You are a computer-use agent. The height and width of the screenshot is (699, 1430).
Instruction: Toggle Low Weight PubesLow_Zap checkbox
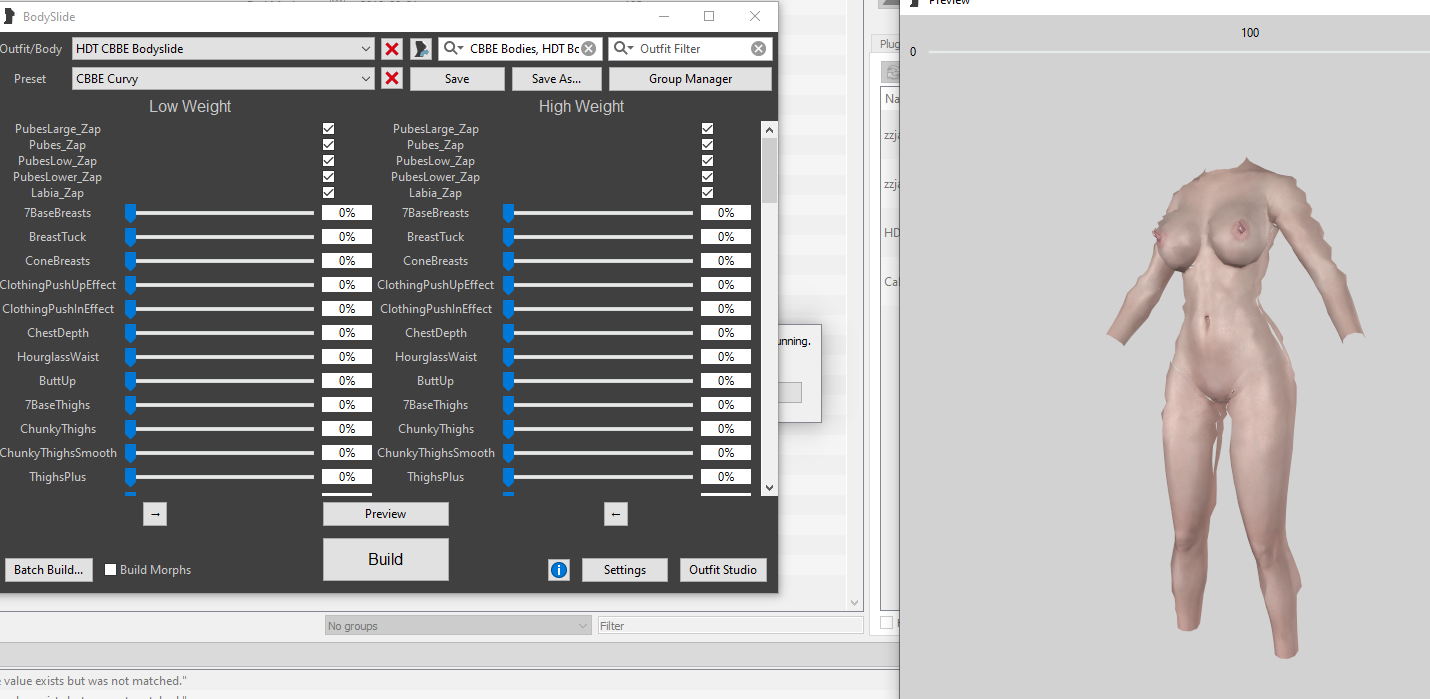(x=329, y=161)
